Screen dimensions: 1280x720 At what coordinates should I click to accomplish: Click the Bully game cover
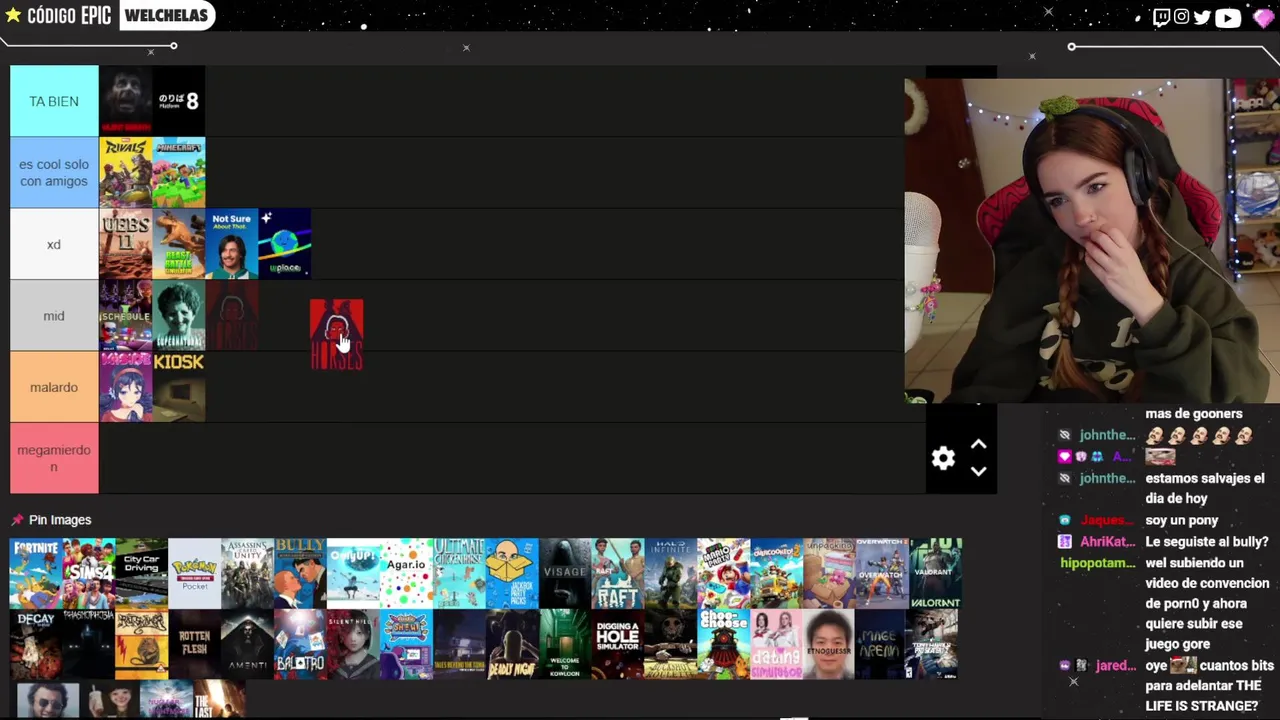300,573
